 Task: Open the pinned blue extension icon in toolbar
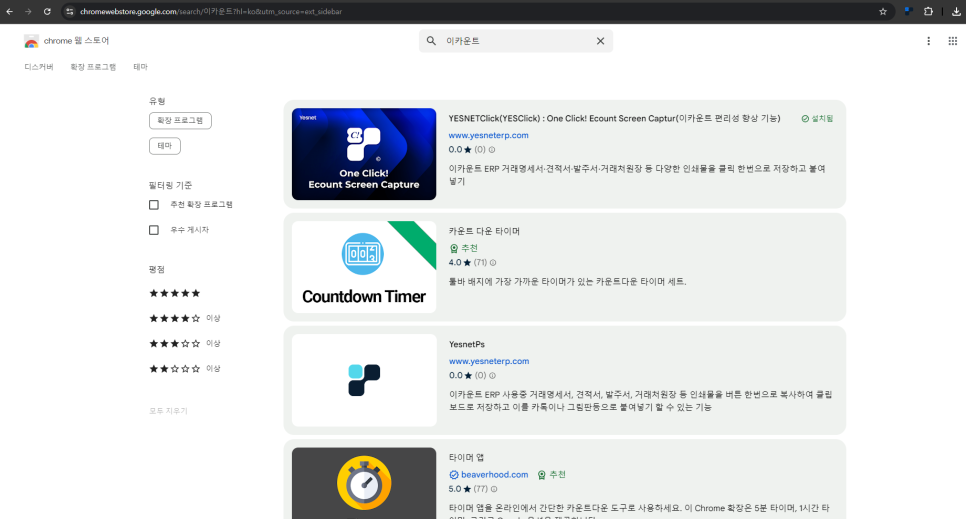point(907,11)
